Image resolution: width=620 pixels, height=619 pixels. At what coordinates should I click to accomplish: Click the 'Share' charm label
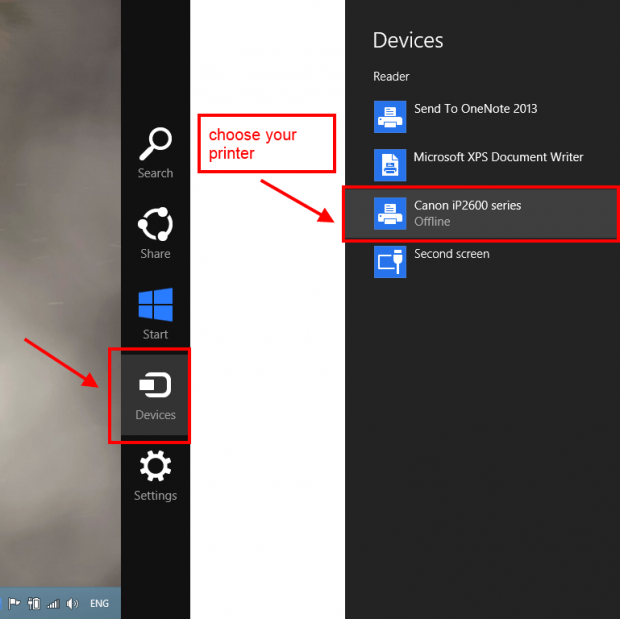tap(155, 254)
